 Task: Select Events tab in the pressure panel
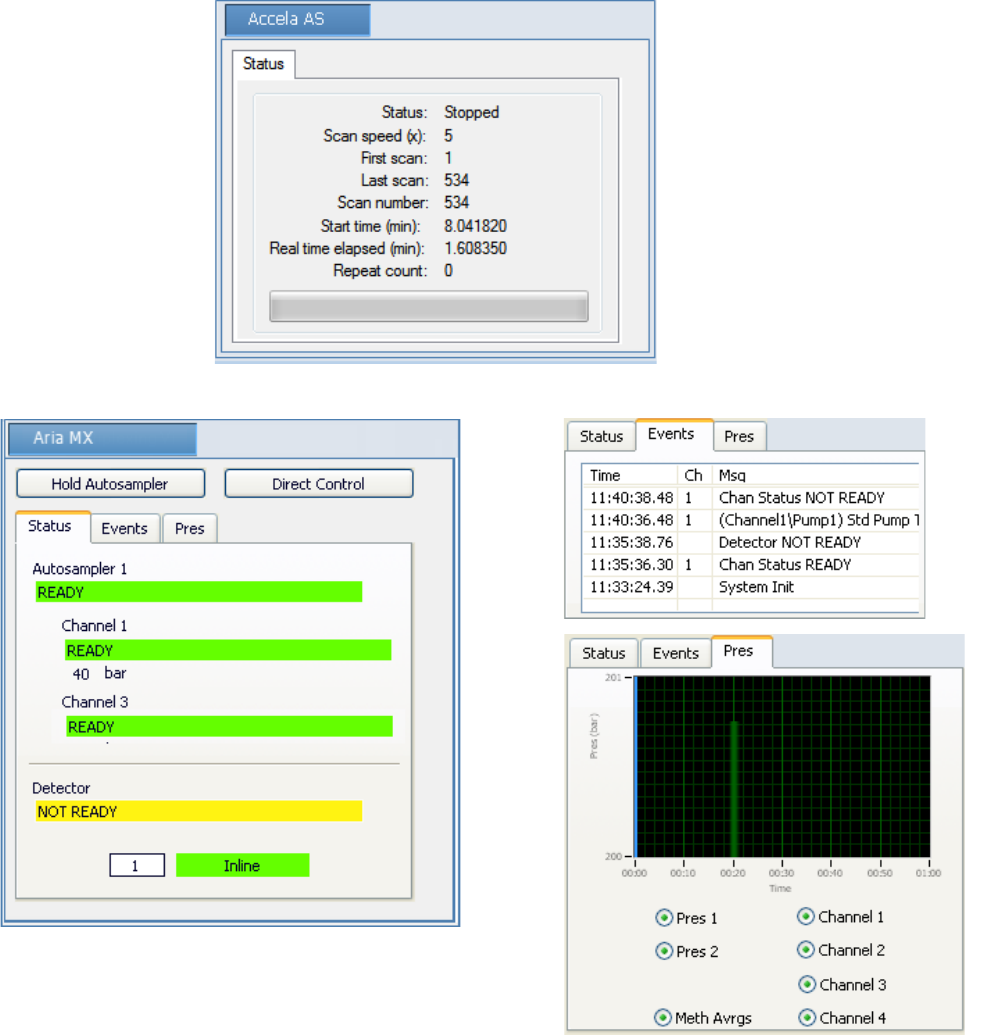pyautogui.click(x=676, y=653)
